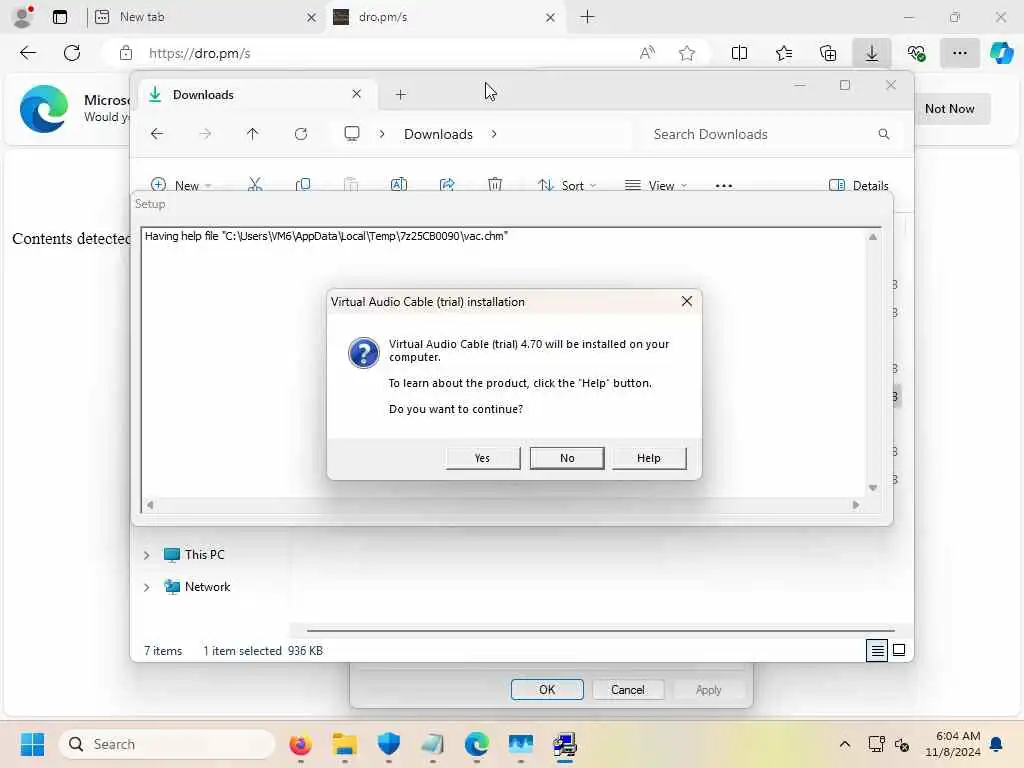Open Windows Start menu
This screenshot has width=1024, height=768.
coord(32,744)
